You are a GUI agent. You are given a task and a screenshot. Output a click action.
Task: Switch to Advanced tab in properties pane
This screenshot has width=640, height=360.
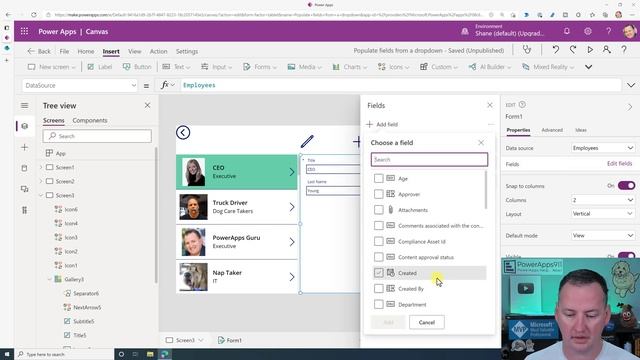552,130
